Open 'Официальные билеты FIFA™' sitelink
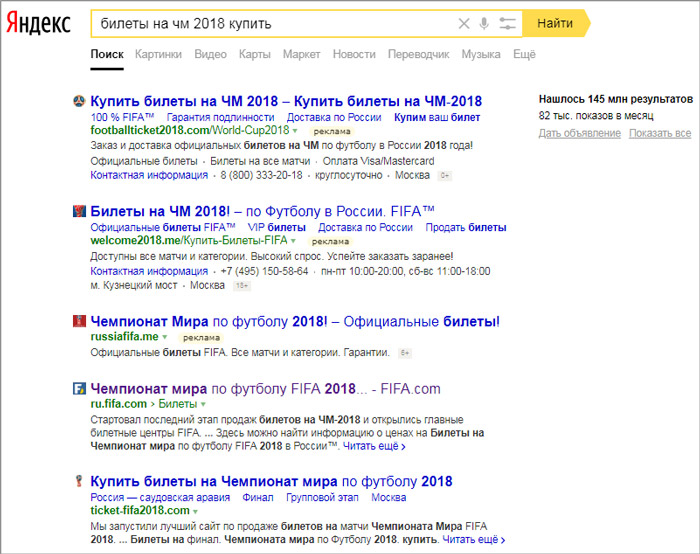The image size is (700, 554). pyautogui.click(x=163, y=227)
